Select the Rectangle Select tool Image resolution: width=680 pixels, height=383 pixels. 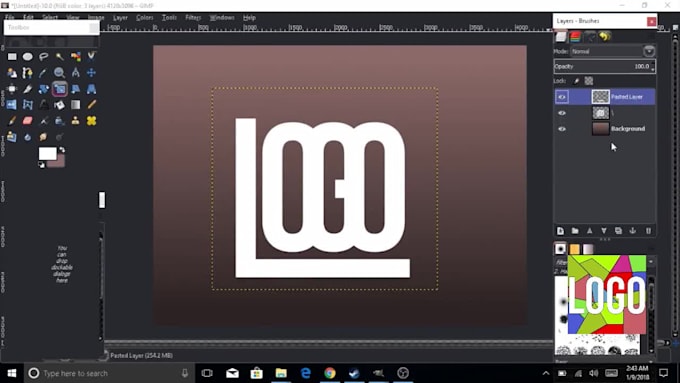[12, 56]
